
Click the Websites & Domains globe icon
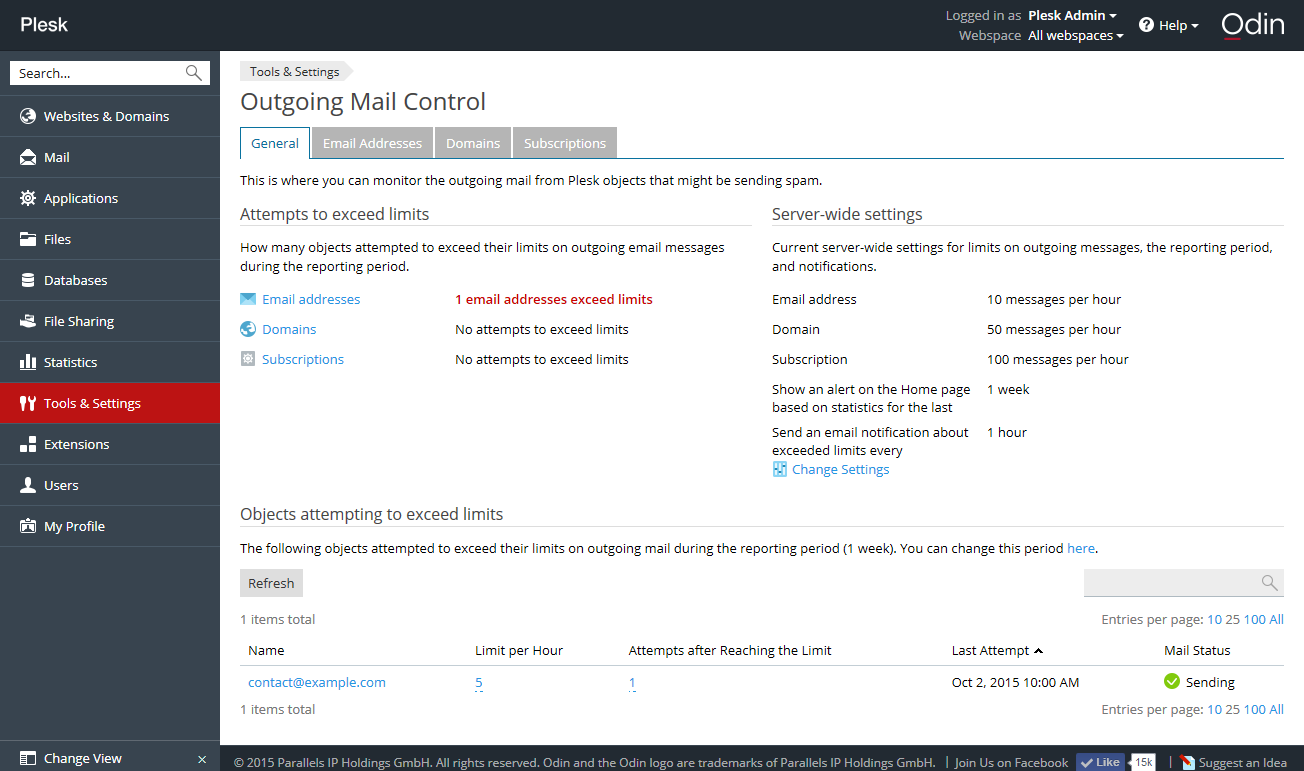28,116
